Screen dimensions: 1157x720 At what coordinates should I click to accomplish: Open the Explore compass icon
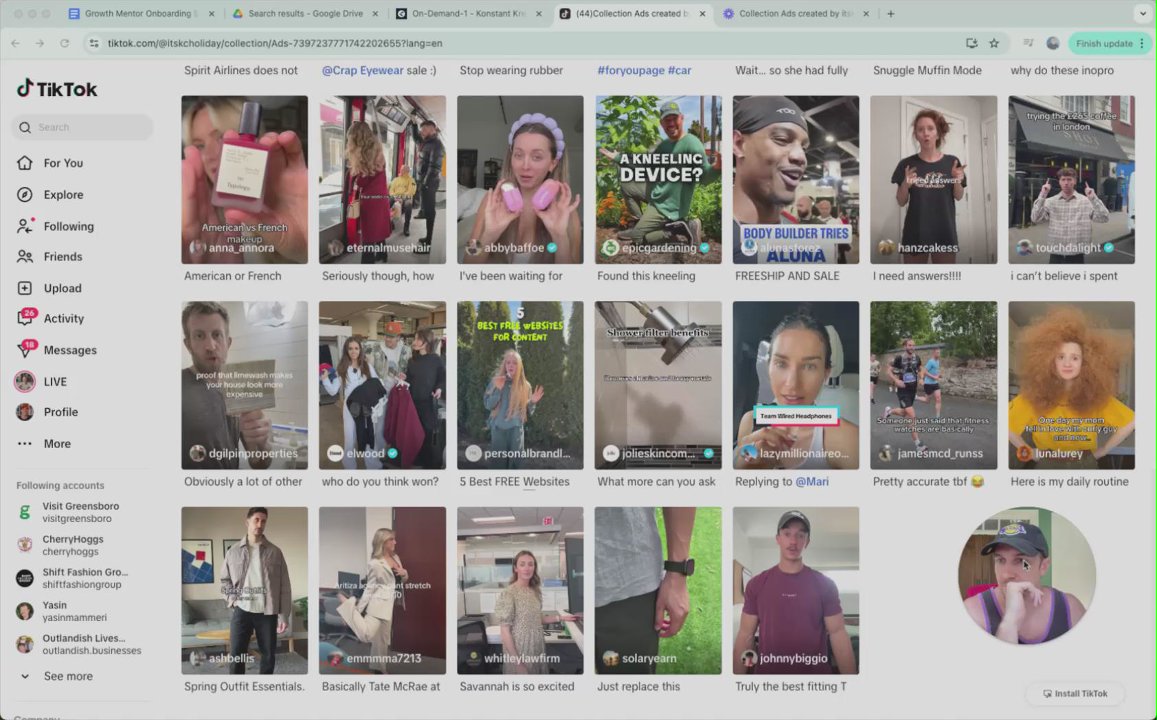click(24, 195)
